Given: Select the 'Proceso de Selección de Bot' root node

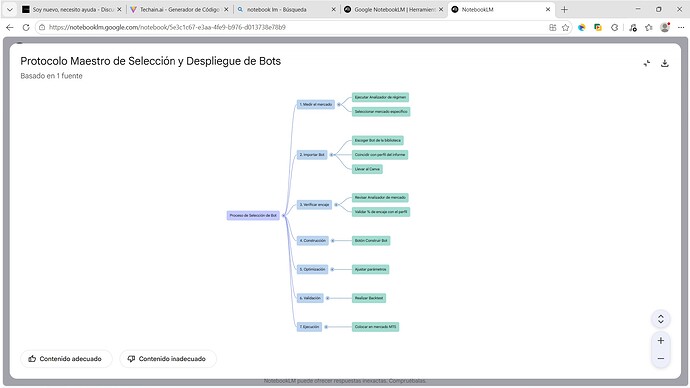Looking at the screenshot, I should (253, 216).
